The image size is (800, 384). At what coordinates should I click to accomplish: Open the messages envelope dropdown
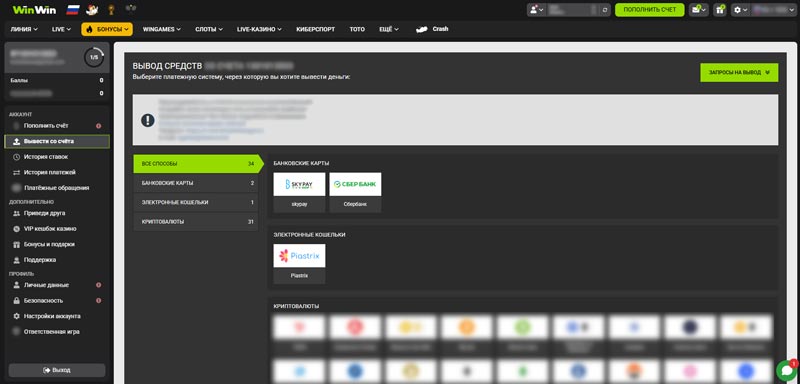698,10
